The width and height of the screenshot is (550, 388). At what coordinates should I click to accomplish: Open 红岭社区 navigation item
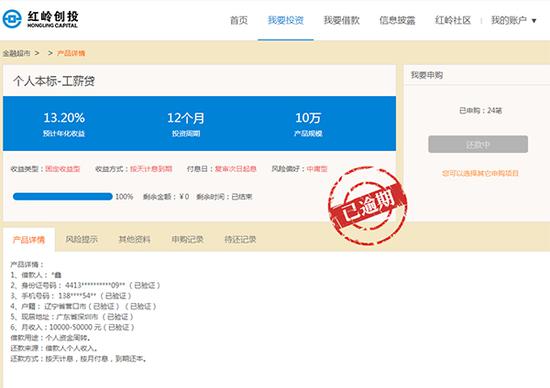[453, 20]
